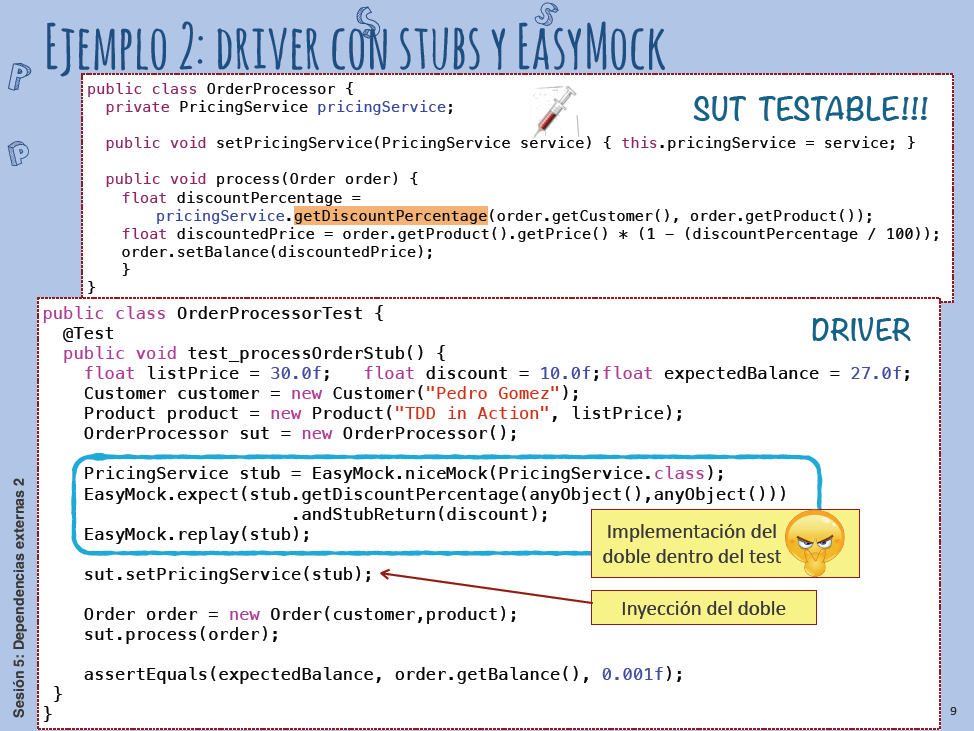
Task: Click the assertEquals code line
Action: click(383, 674)
